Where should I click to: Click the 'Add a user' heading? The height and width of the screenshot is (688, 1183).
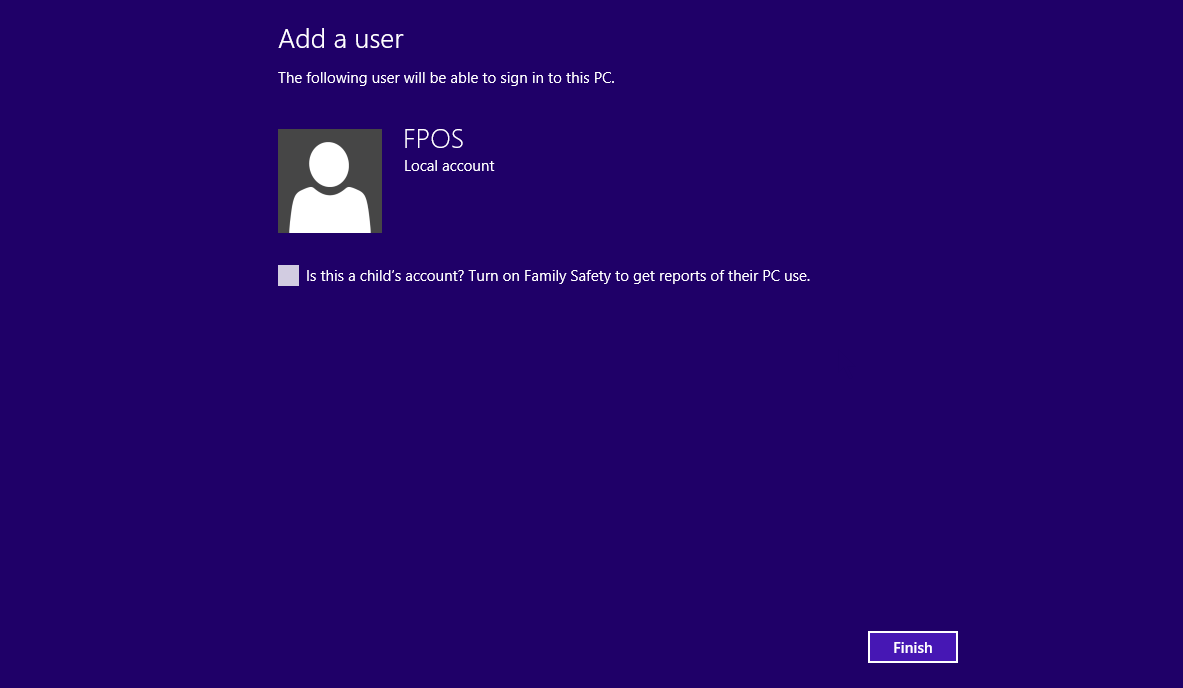tap(340, 39)
